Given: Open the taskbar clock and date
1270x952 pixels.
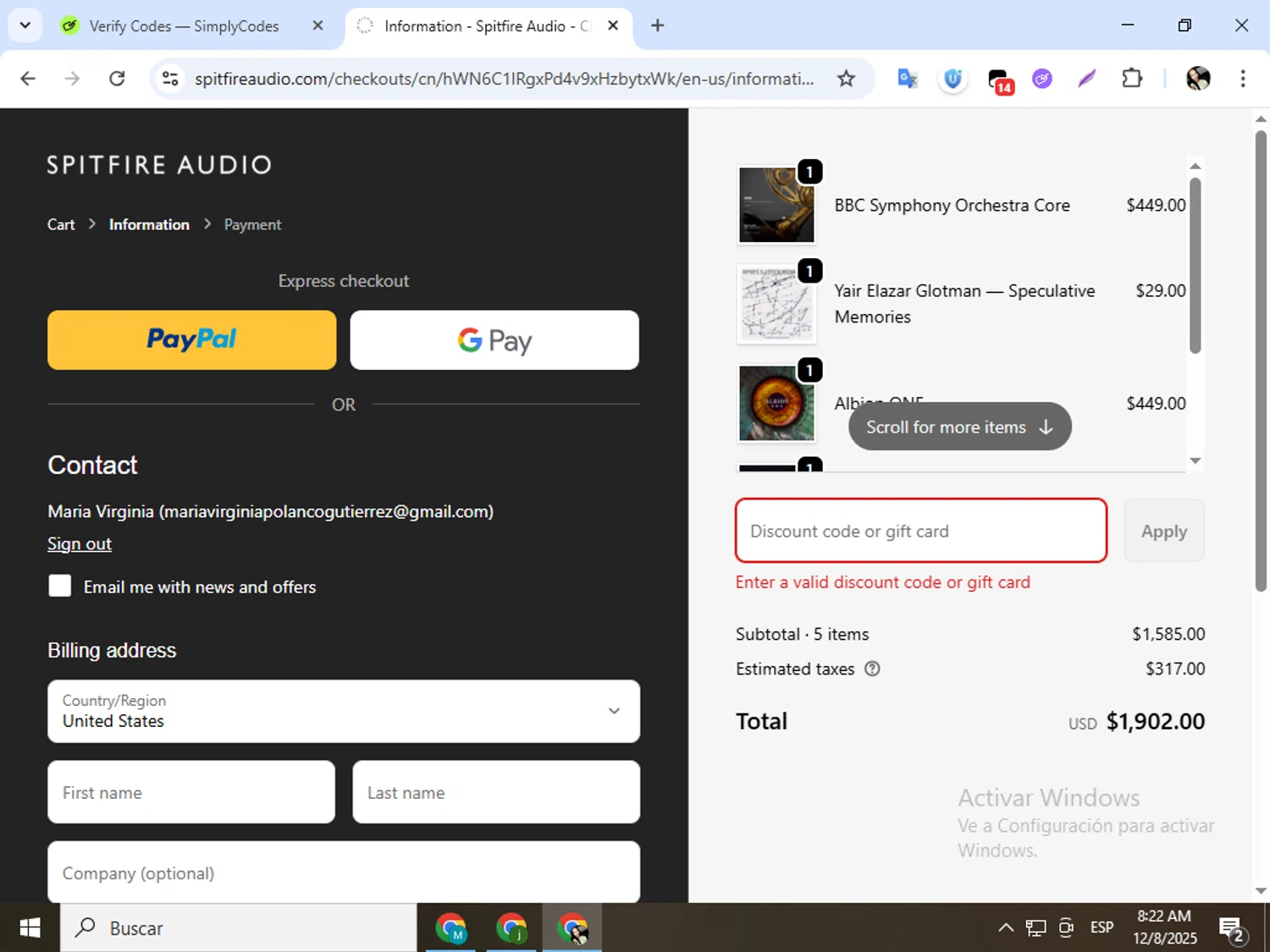Looking at the screenshot, I should pyautogui.click(x=1164, y=927).
